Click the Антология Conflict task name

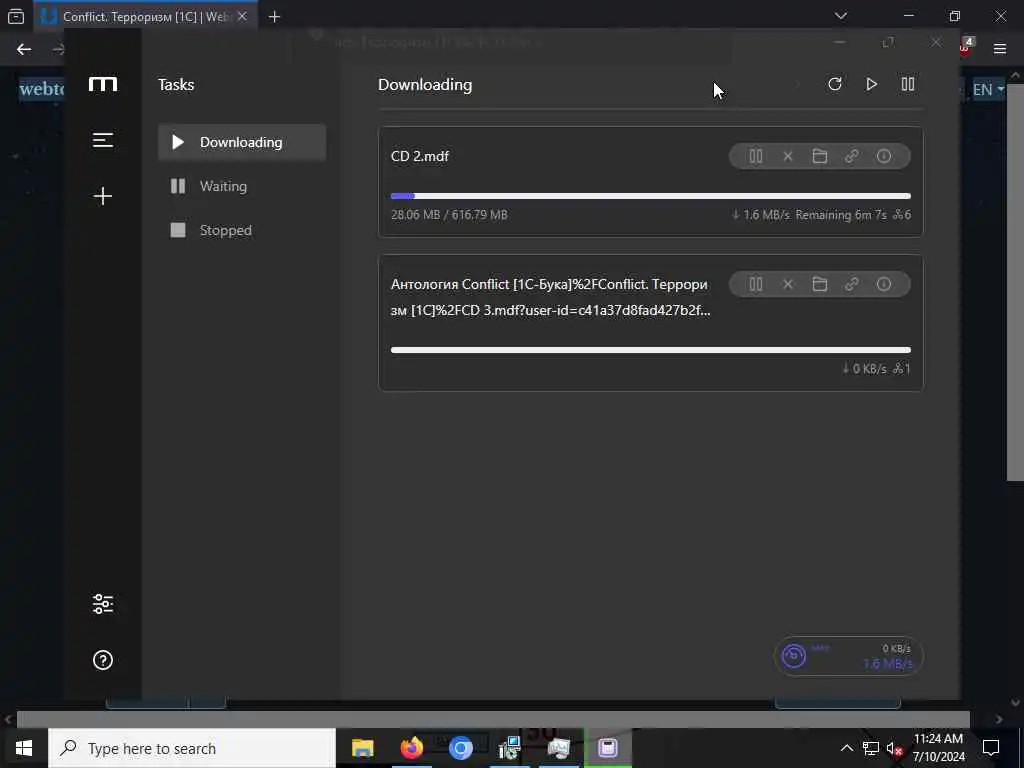coord(551,297)
